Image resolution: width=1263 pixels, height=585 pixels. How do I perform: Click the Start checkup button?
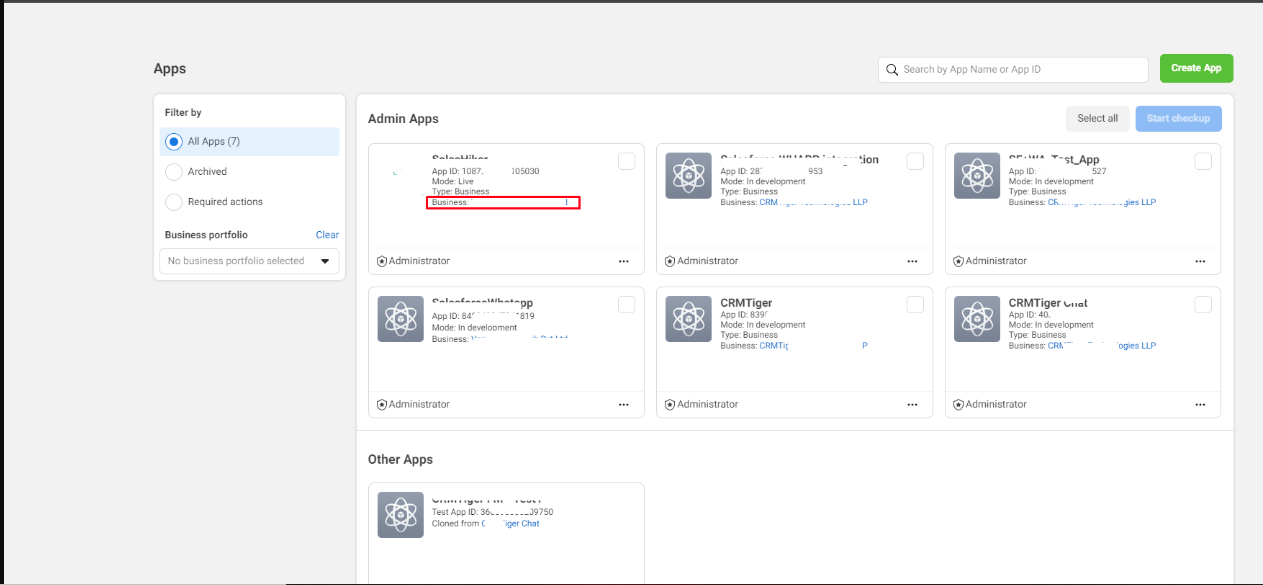point(1178,118)
